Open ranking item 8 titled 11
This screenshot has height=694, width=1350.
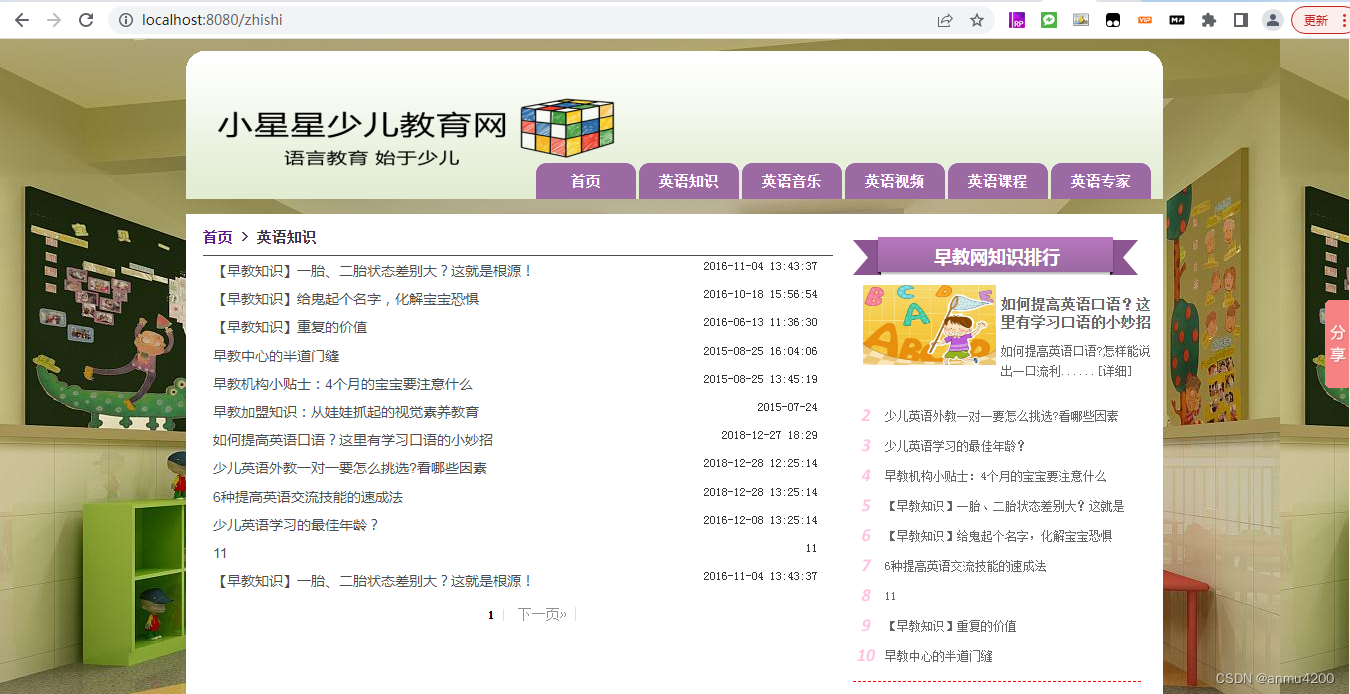point(890,596)
